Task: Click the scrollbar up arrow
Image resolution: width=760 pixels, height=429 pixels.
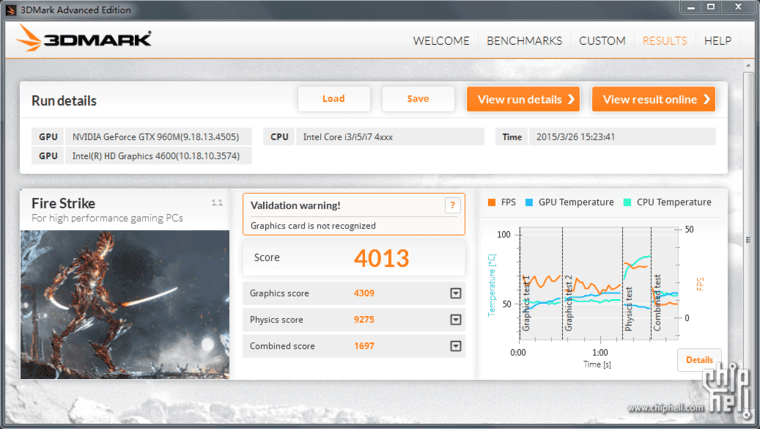Action: point(748,65)
